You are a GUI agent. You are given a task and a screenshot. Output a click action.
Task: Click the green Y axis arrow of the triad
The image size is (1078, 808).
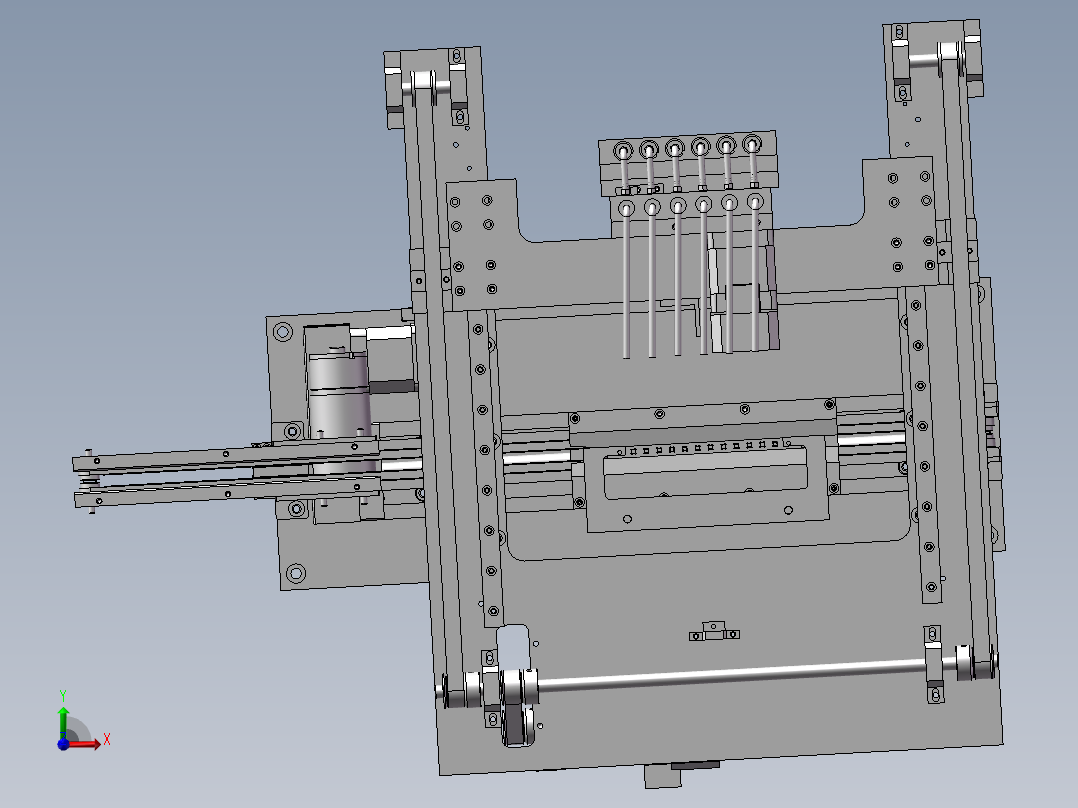coord(63,721)
